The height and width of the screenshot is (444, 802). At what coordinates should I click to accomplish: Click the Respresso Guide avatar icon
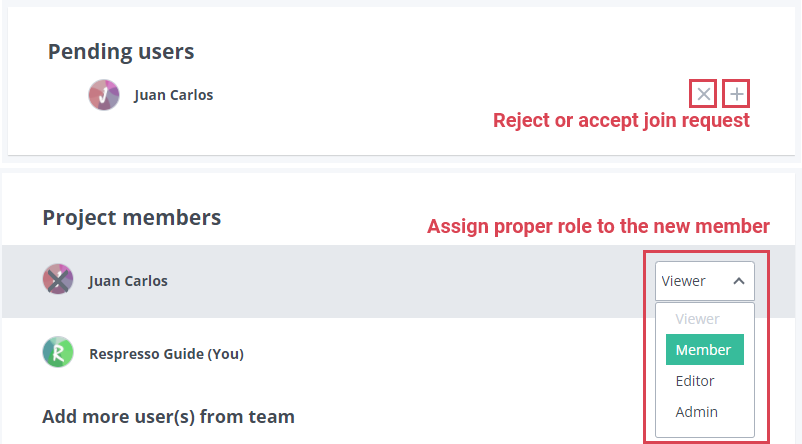point(58,352)
